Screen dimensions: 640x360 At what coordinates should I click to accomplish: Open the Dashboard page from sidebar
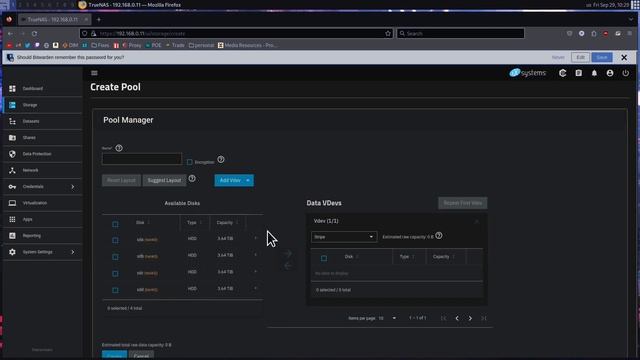[33, 89]
